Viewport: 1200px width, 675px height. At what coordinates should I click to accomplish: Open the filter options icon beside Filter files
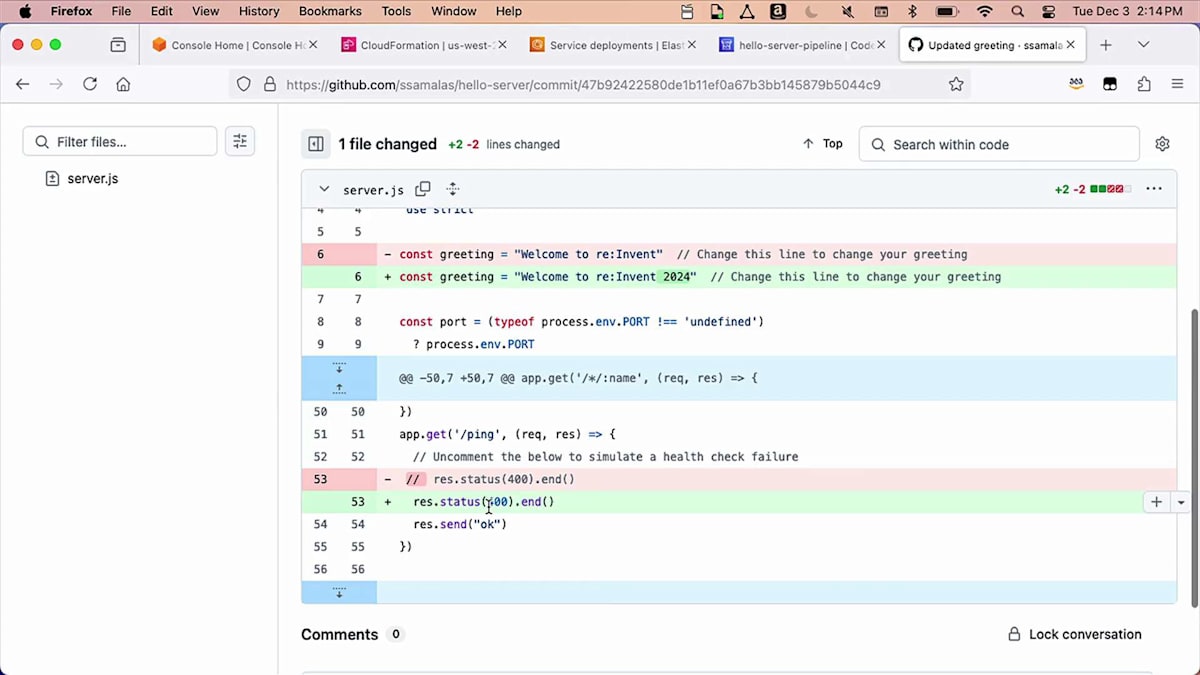[x=240, y=141]
